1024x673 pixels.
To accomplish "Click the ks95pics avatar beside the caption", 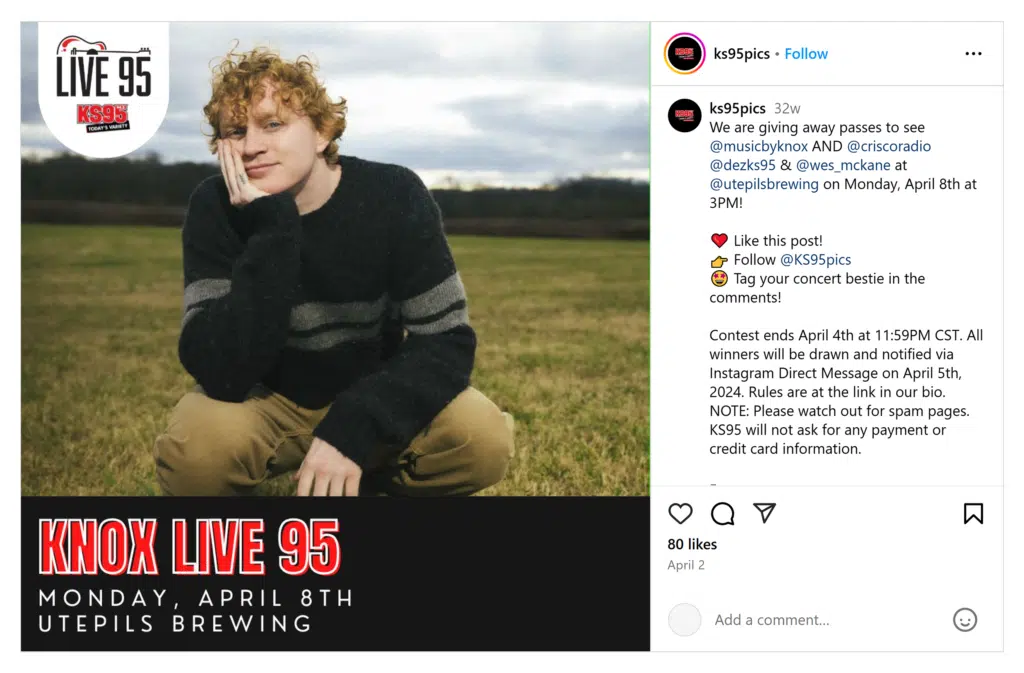I will coord(684,116).
